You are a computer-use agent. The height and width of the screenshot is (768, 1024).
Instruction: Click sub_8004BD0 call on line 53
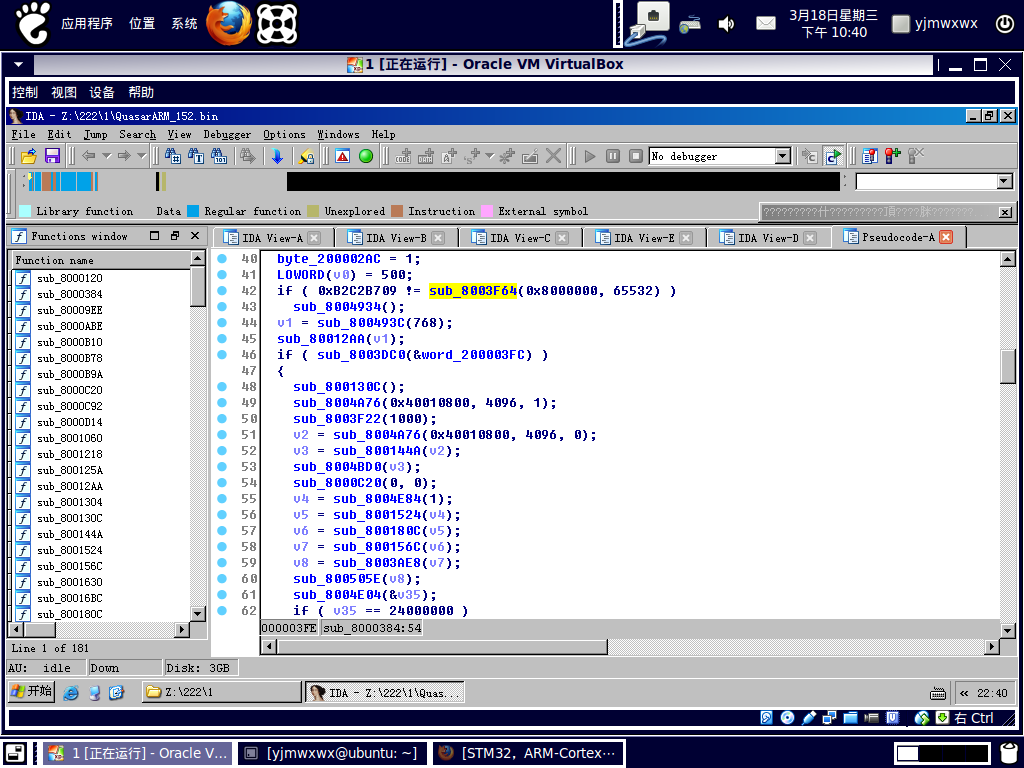pyautogui.click(x=337, y=467)
